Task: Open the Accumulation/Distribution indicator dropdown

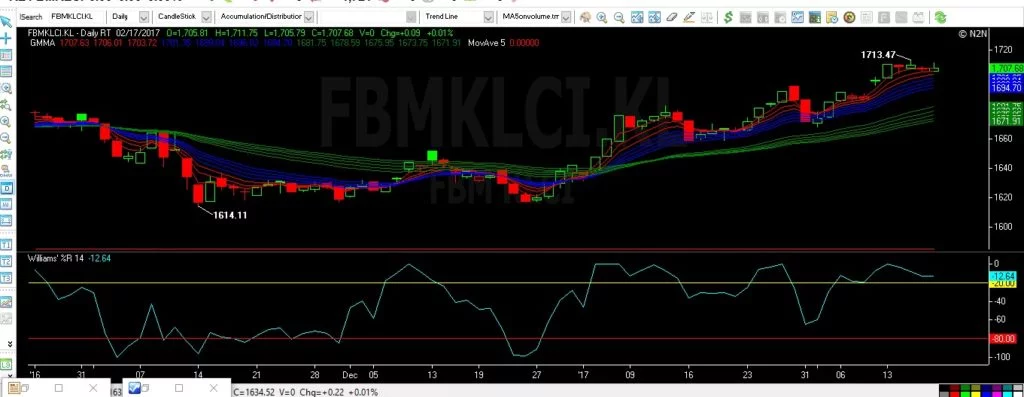Action: 309,16
